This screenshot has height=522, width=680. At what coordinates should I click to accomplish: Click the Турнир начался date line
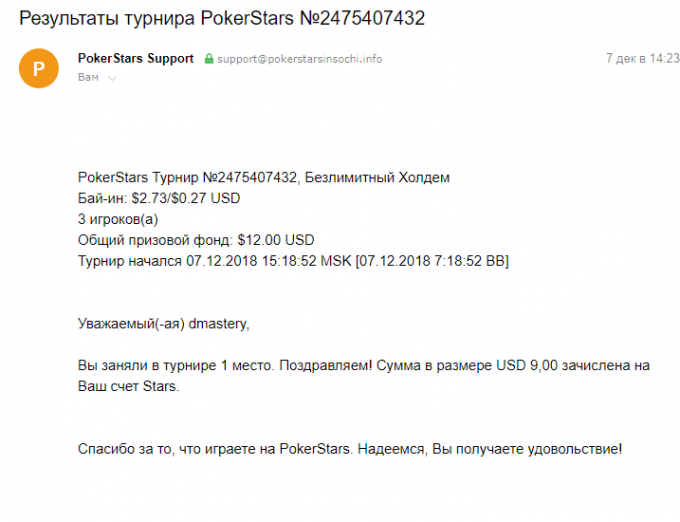coord(293,261)
